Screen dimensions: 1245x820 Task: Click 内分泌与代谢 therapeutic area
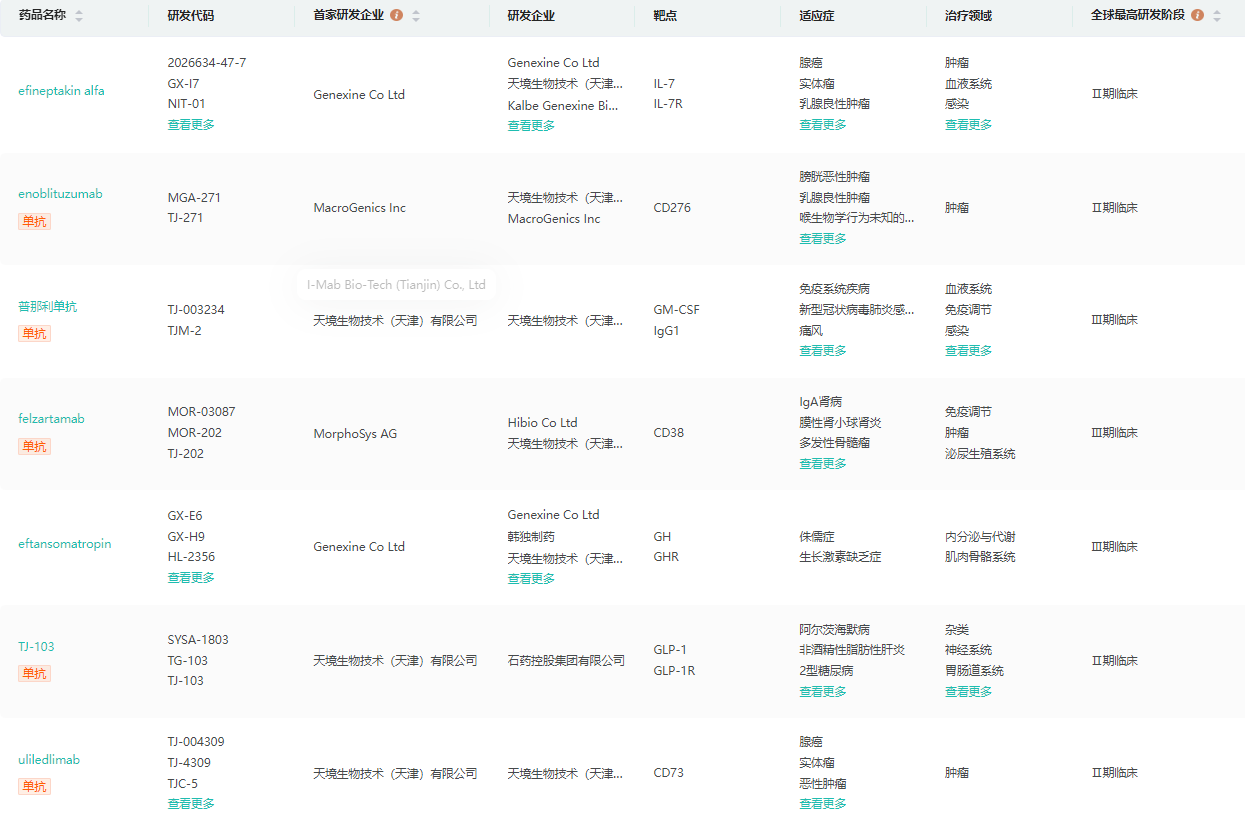(980, 537)
